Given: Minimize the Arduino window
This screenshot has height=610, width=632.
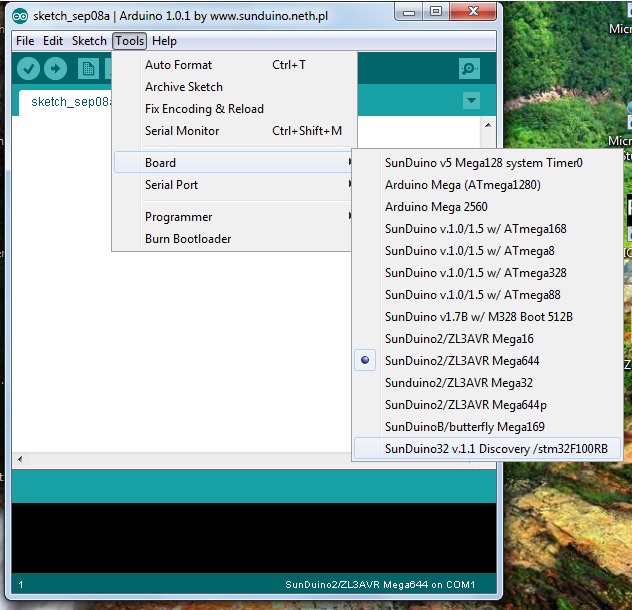Looking at the screenshot, I should 409,12.
